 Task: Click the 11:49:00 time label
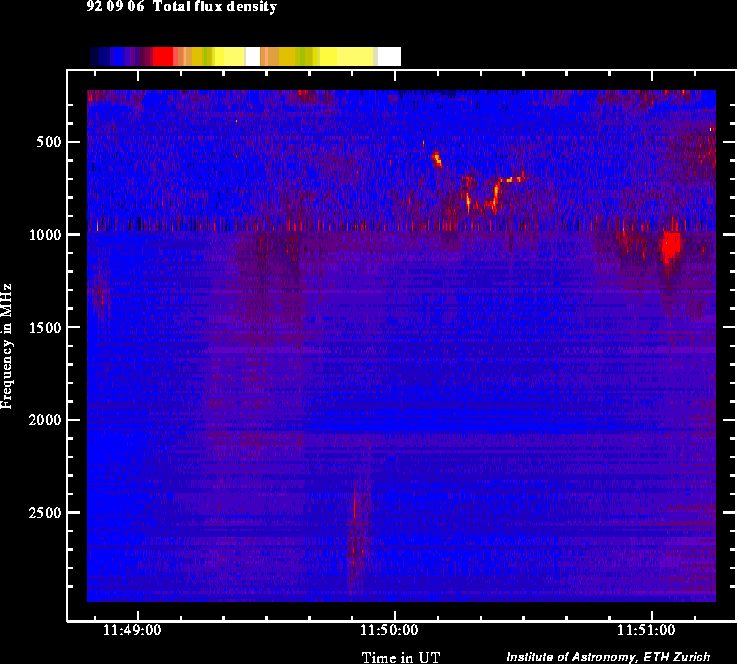132,630
